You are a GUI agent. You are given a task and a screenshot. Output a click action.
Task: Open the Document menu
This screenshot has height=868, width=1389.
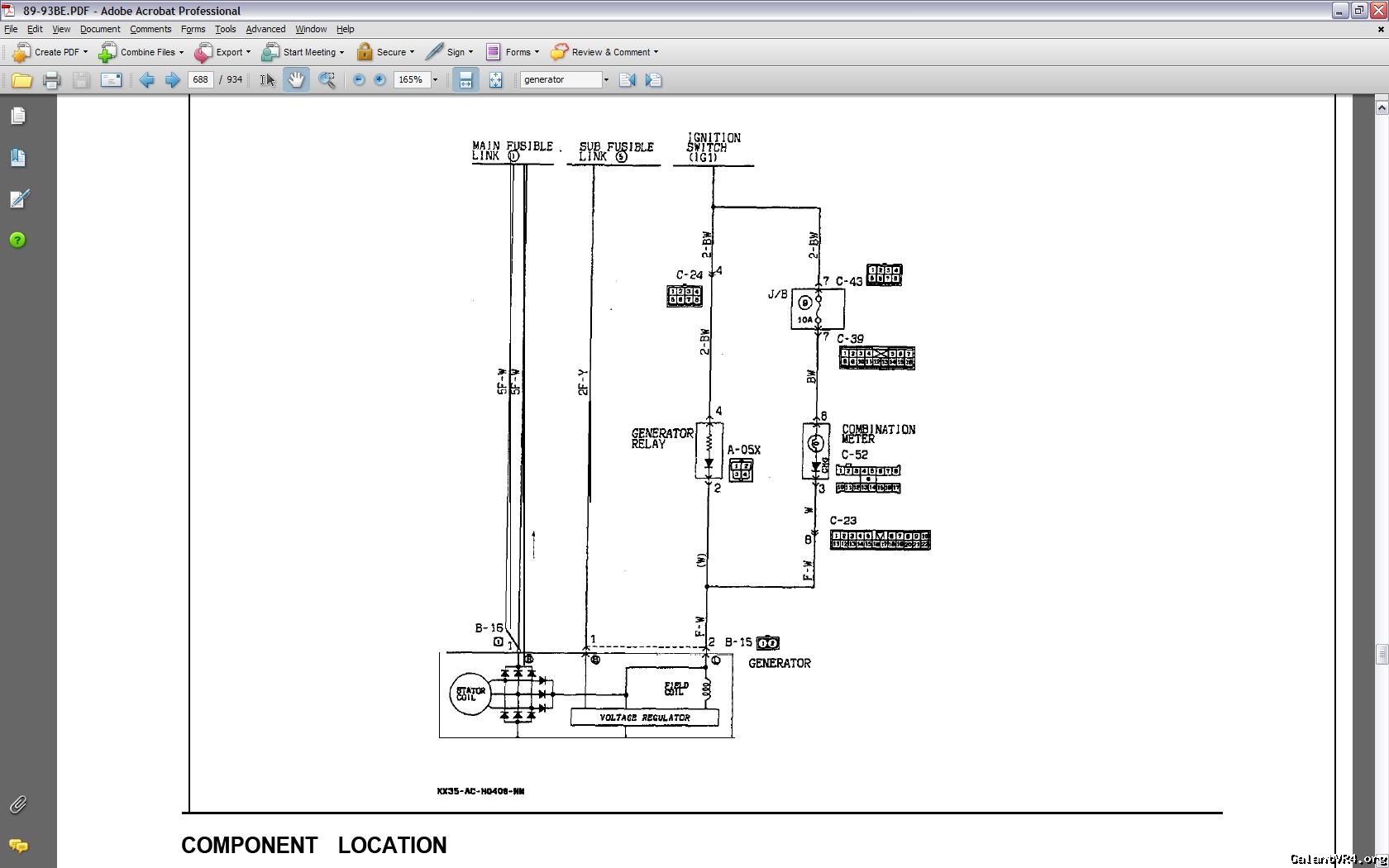coord(100,29)
